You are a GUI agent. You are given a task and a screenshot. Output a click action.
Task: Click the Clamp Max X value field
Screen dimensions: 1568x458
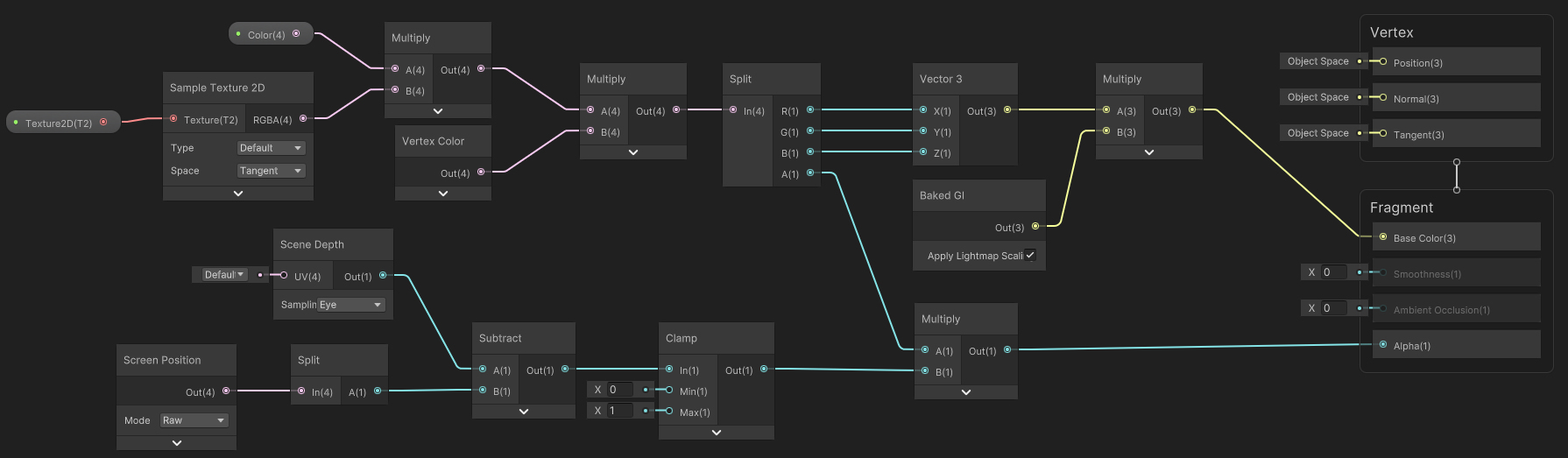[620, 411]
